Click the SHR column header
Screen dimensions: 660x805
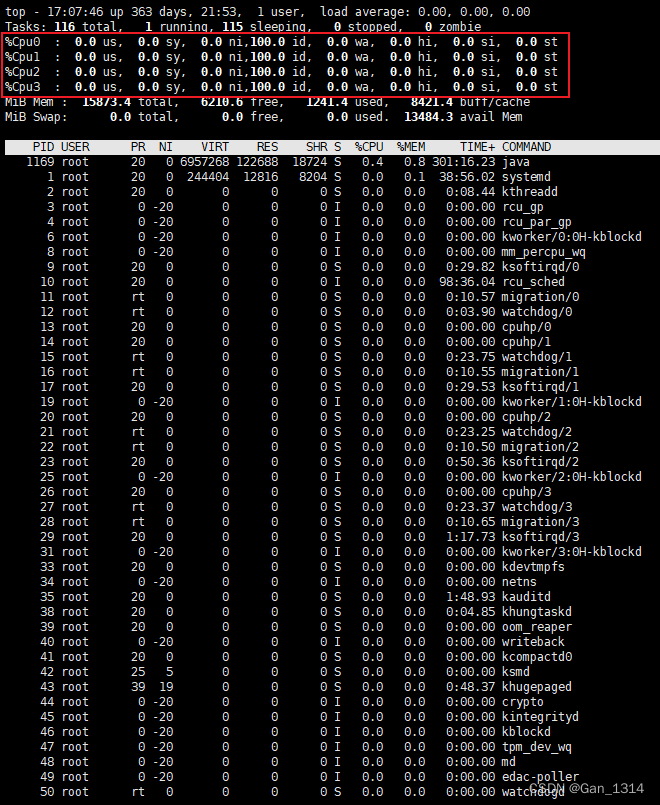click(x=316, y=147)
